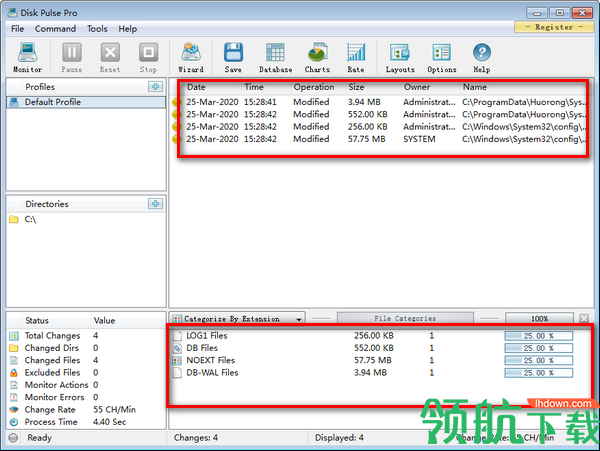Click the Displayed: 4 status bar entry
Screen dimensions: 600x451
coord(339,438)
